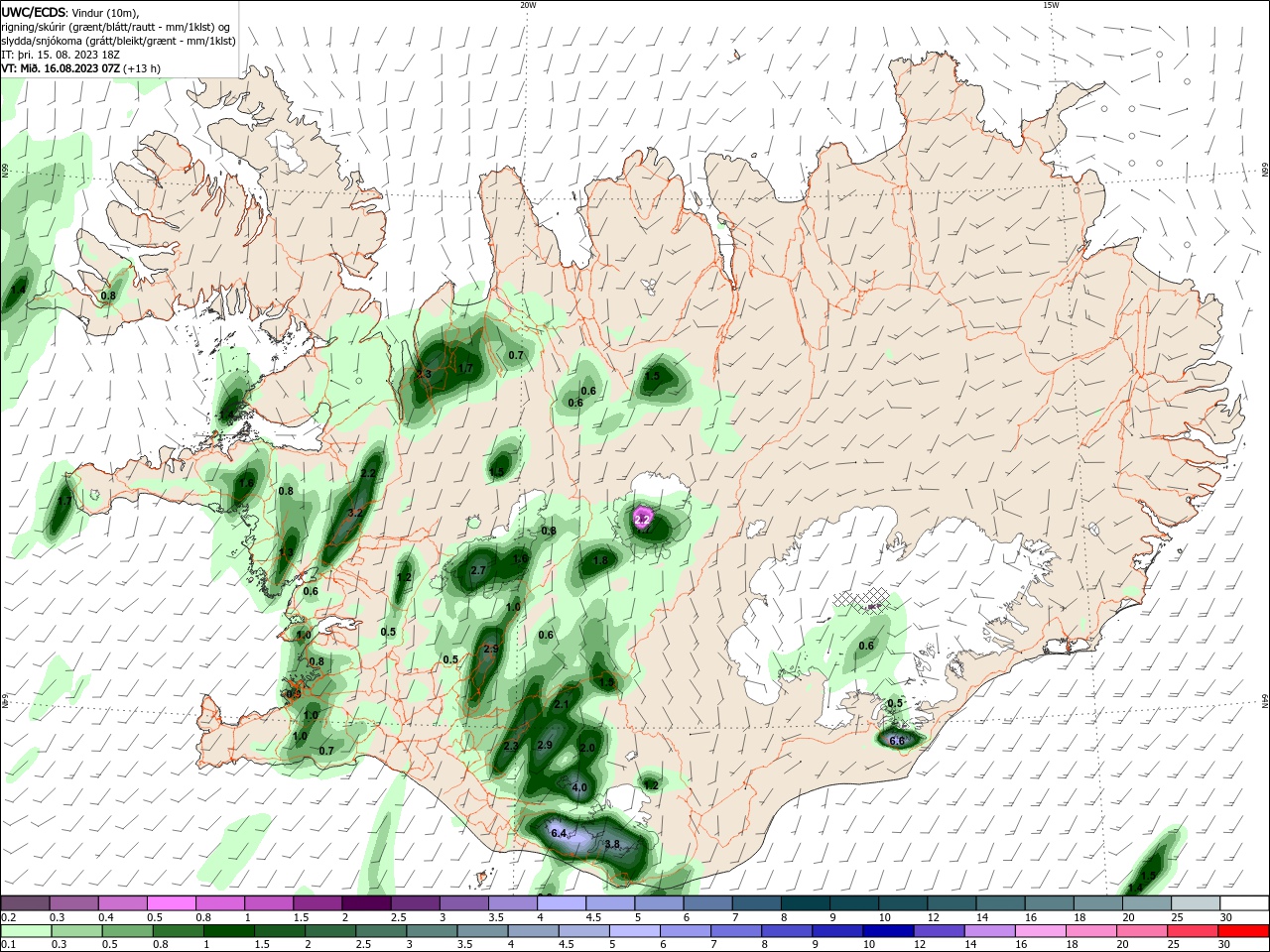The image size is (1270, 952).
Task: Click the 2.2 value on the pink snow spot
Action: pyautogui.click(x=642, y=520)
